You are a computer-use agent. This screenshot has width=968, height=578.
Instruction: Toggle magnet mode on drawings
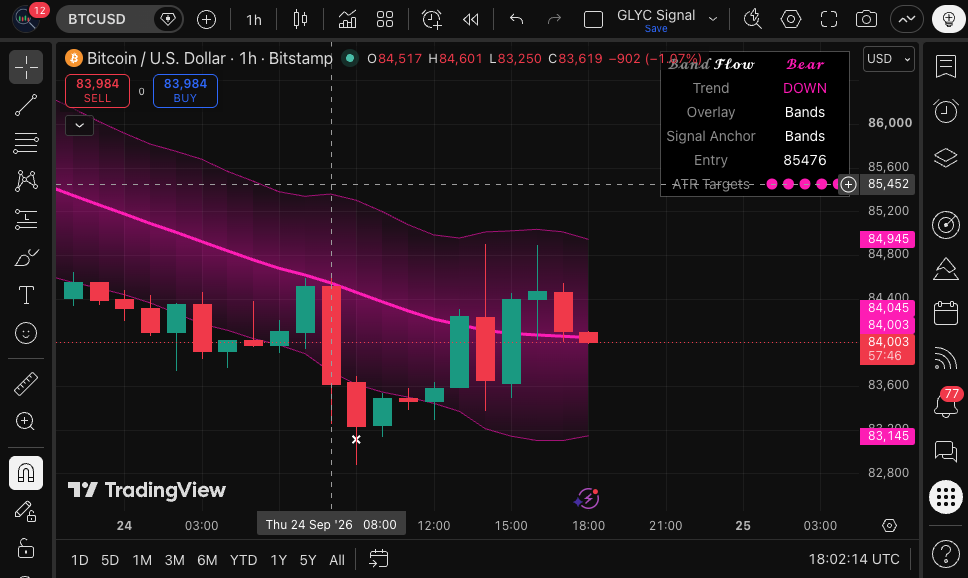[26, 473]
